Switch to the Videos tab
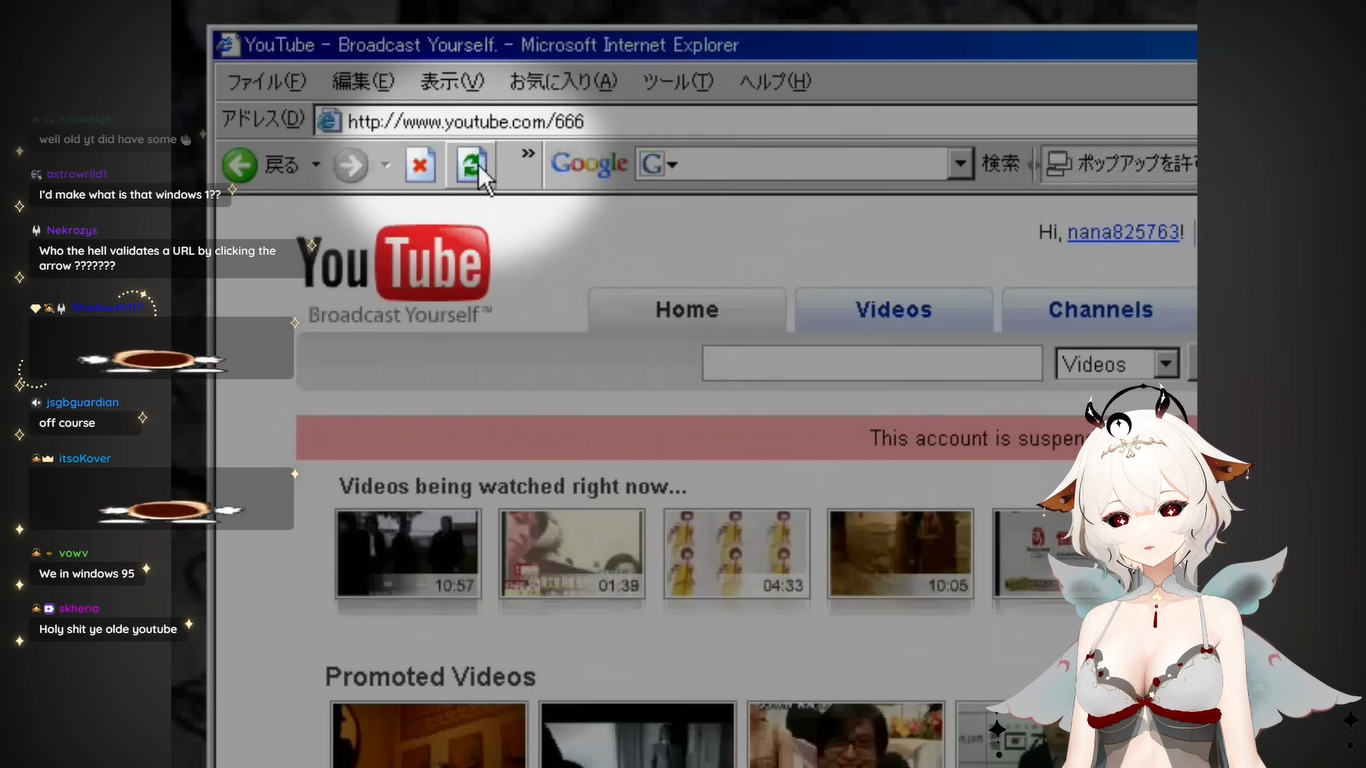The width and height of the screenshot is (1366, 768). coord(894,310)
